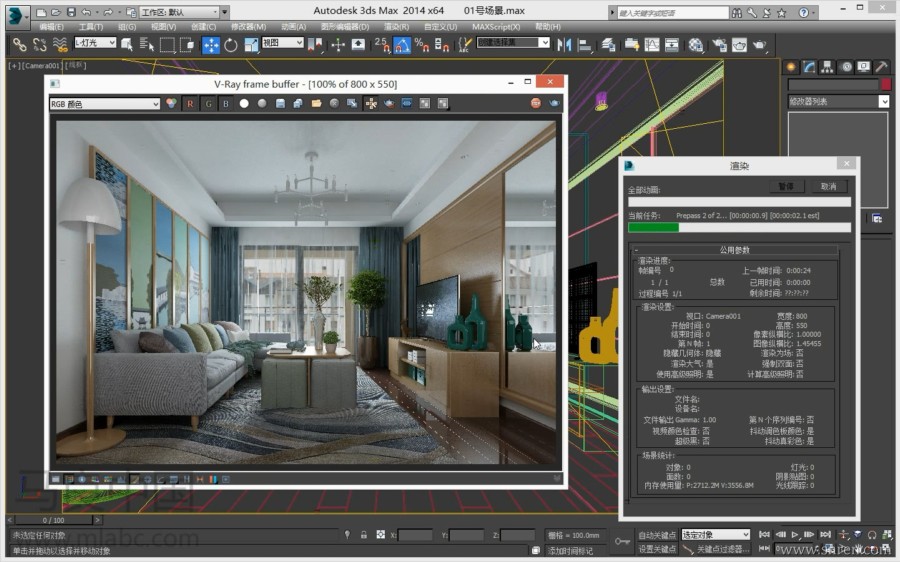Click stop render icon in V-Ray frame buffer

[535, 103]
